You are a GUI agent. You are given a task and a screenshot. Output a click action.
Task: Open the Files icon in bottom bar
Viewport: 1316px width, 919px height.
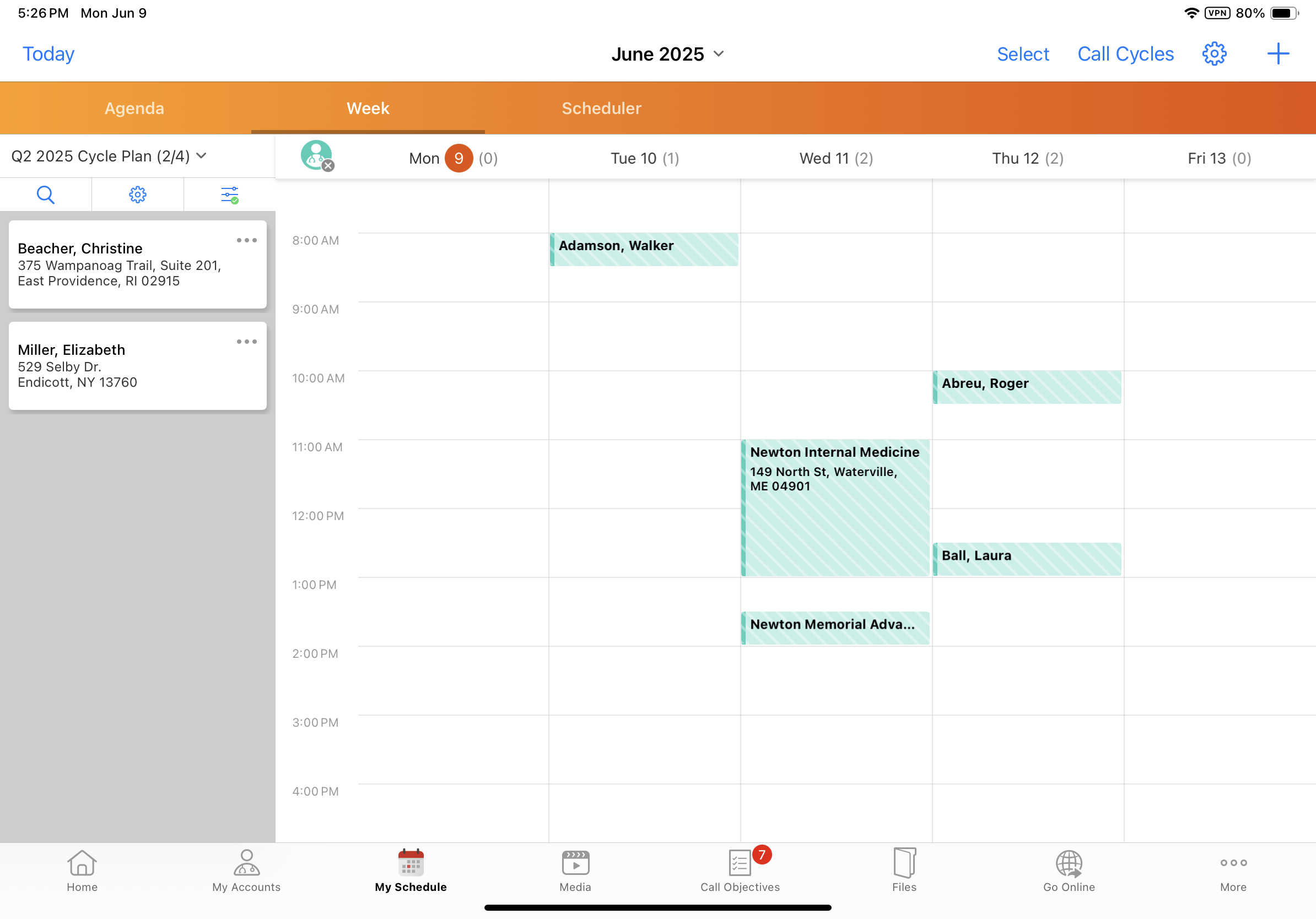click(904, 871)
